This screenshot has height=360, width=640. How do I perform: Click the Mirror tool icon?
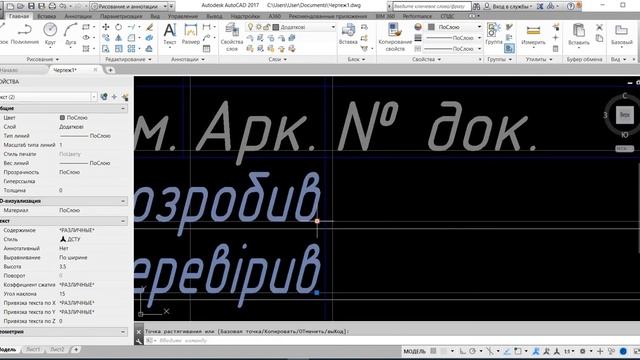pyautogui.click(x=118, y=38)
